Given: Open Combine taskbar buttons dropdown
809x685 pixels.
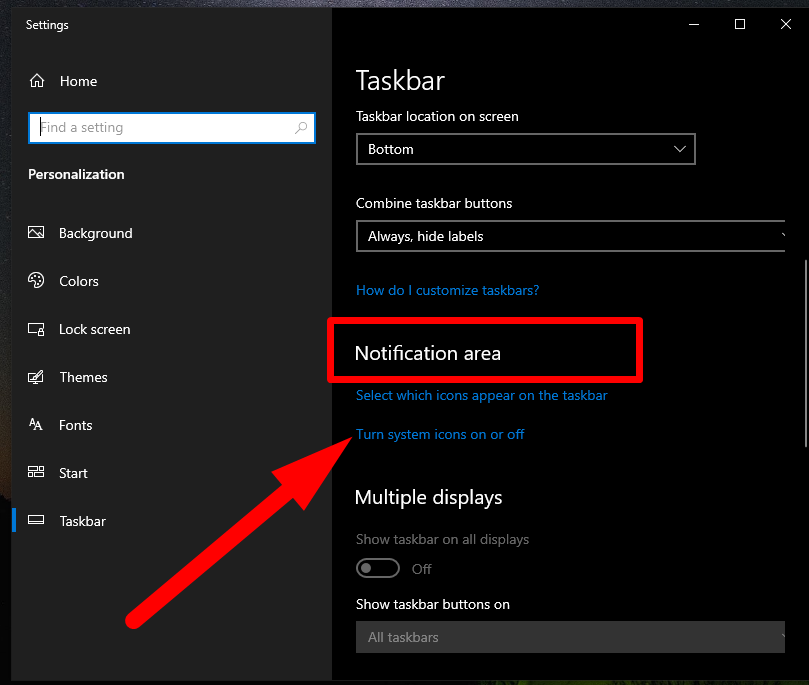Looking at the screenshot, I should point(571,236).
